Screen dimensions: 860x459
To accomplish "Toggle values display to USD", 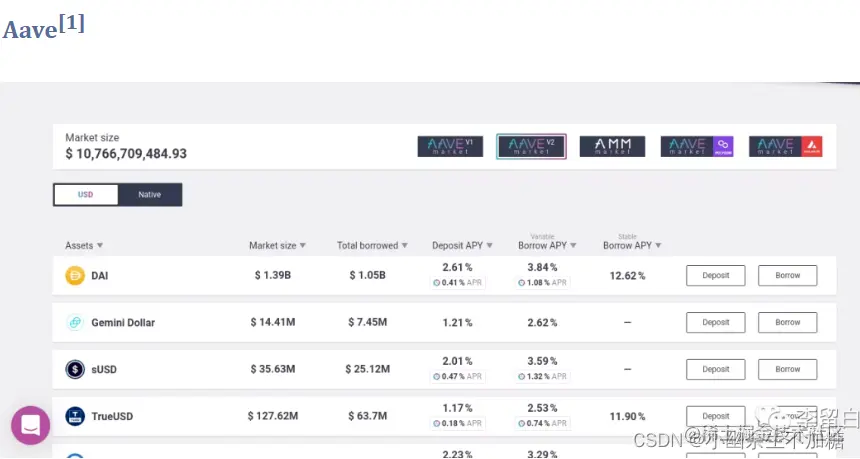I will tap(86, 195).
